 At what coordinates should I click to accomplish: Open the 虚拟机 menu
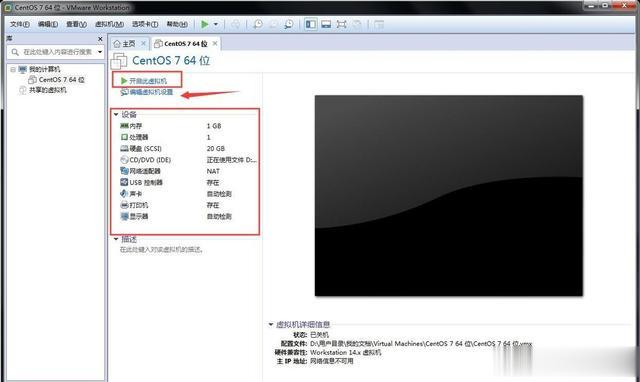[109, 24]
